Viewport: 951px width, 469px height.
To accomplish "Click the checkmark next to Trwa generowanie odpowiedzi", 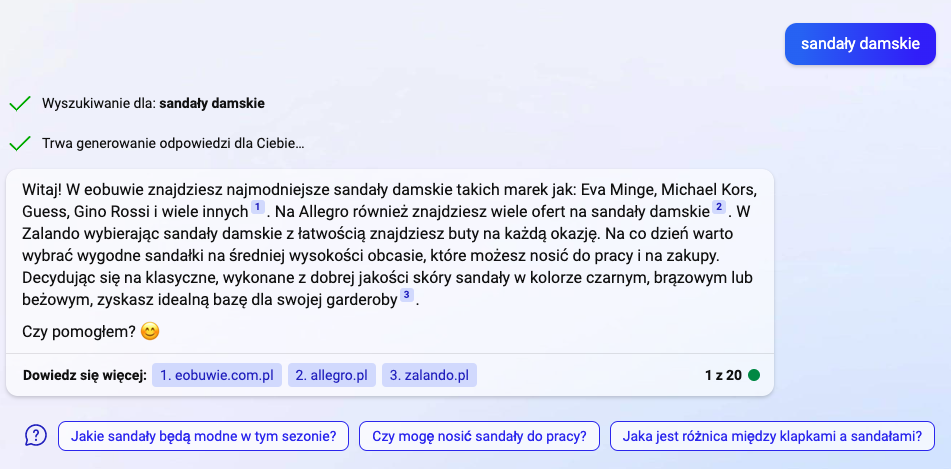I will click(x=19, y=143).
